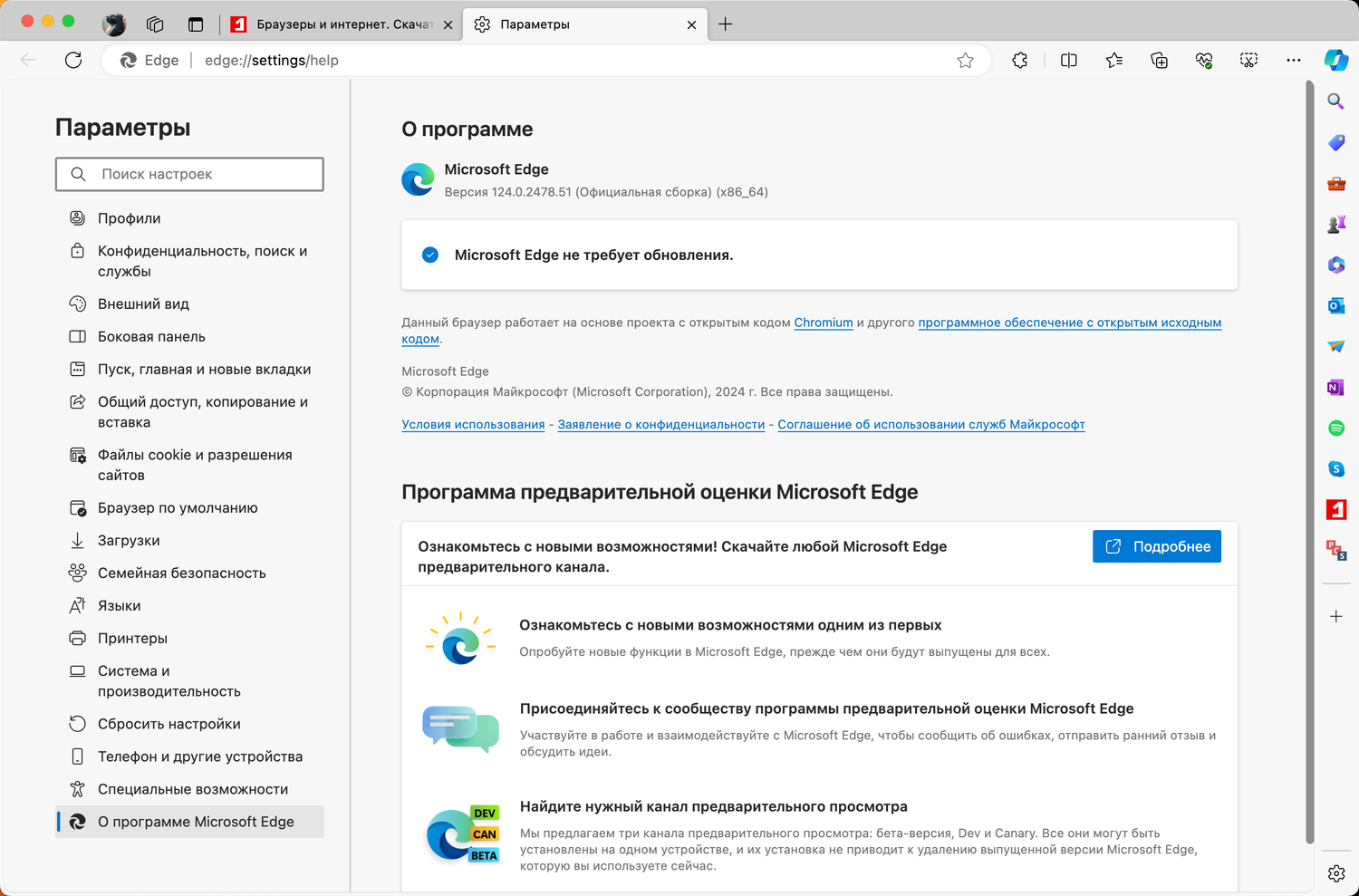Screen dimensions: 1359x896
Task: Open the Workspaces icon in the title bar
Action: pos(155,24)
